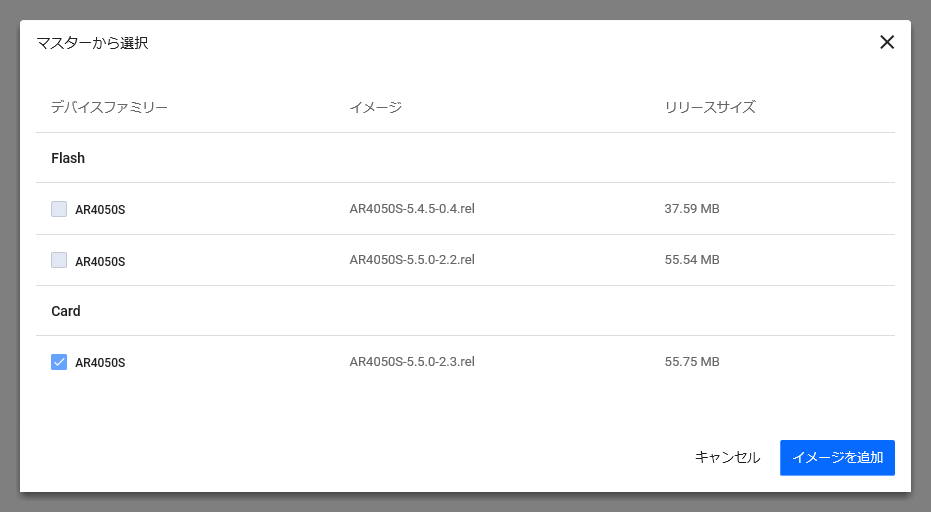Click the 37.59 MB release size
931x512 pixels.
tap(692, 209)
